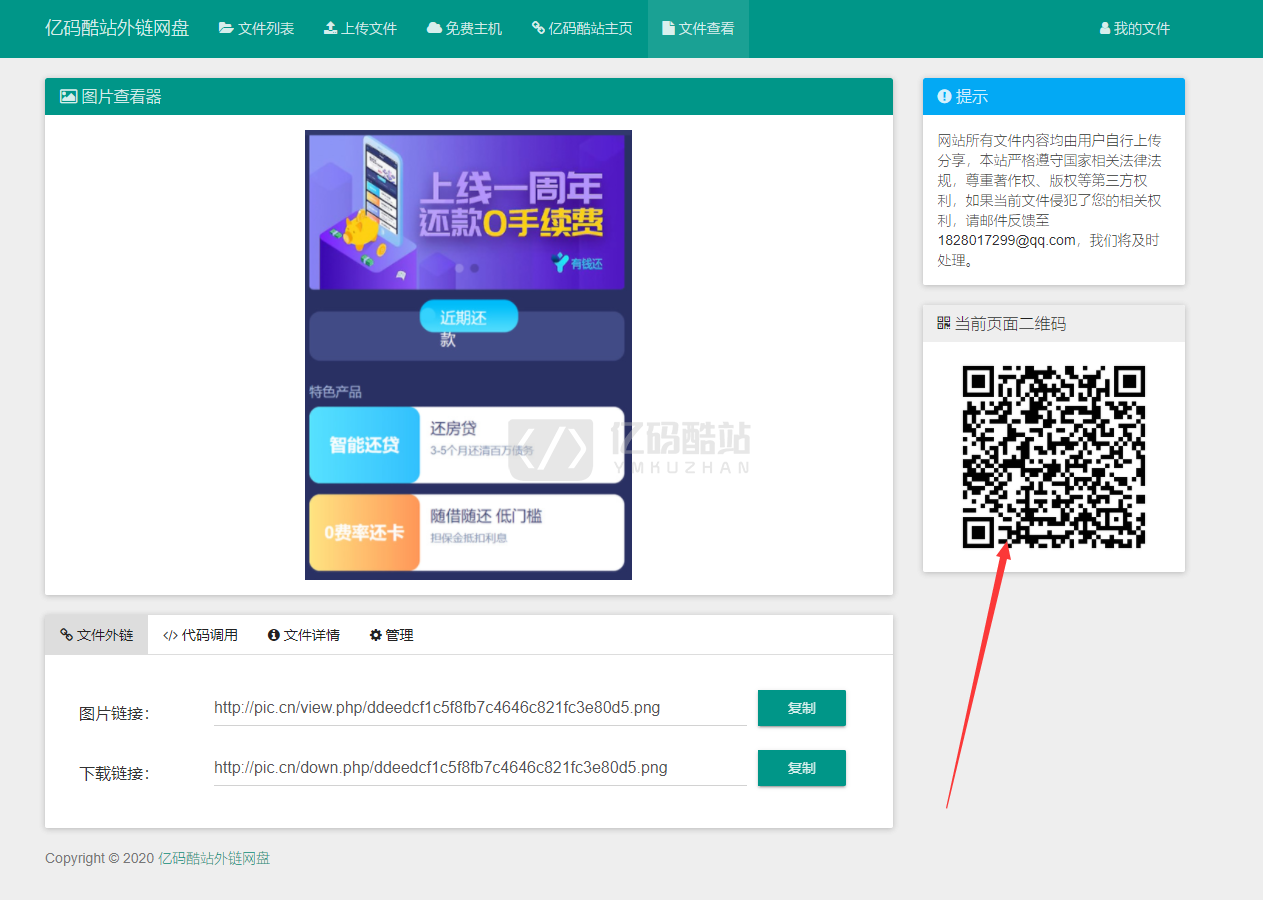Copy the 图片链接 with its 复制 button
Viewport: 1263px width, 900px height.
[x=802, y=708]
